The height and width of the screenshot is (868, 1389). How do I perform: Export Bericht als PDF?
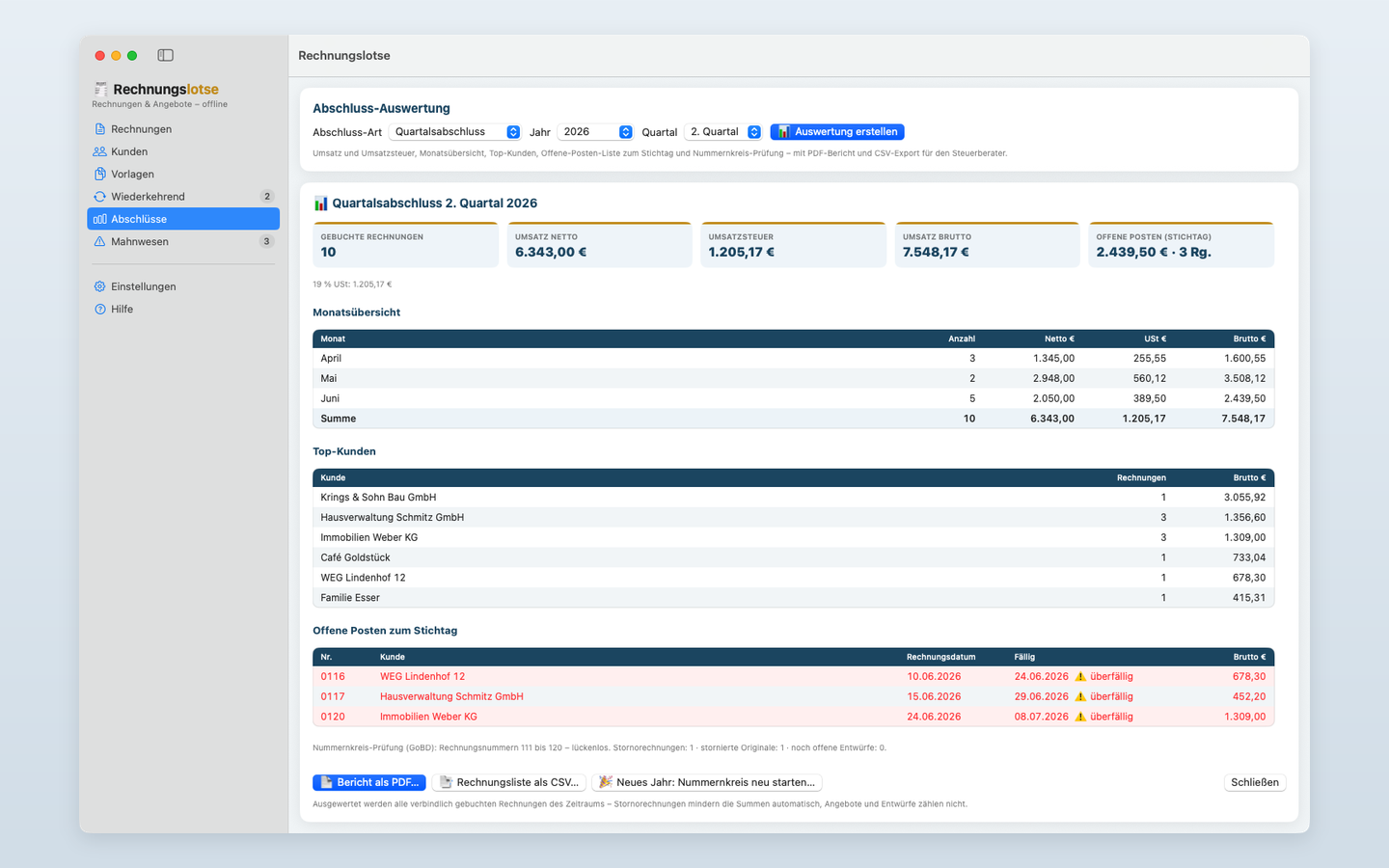click(x=369, y=782)
